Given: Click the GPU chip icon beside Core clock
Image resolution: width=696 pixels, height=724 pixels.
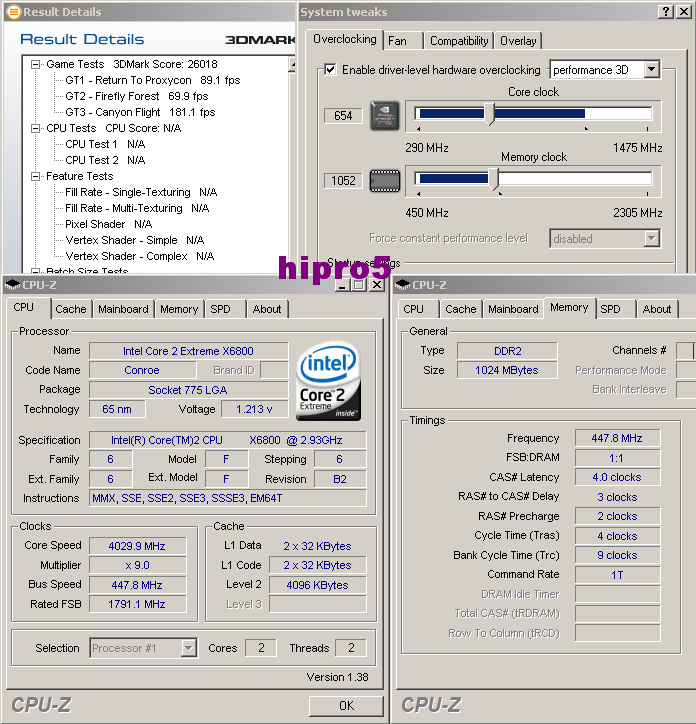Looking at the screenshot, I should [x=385, y=115].
